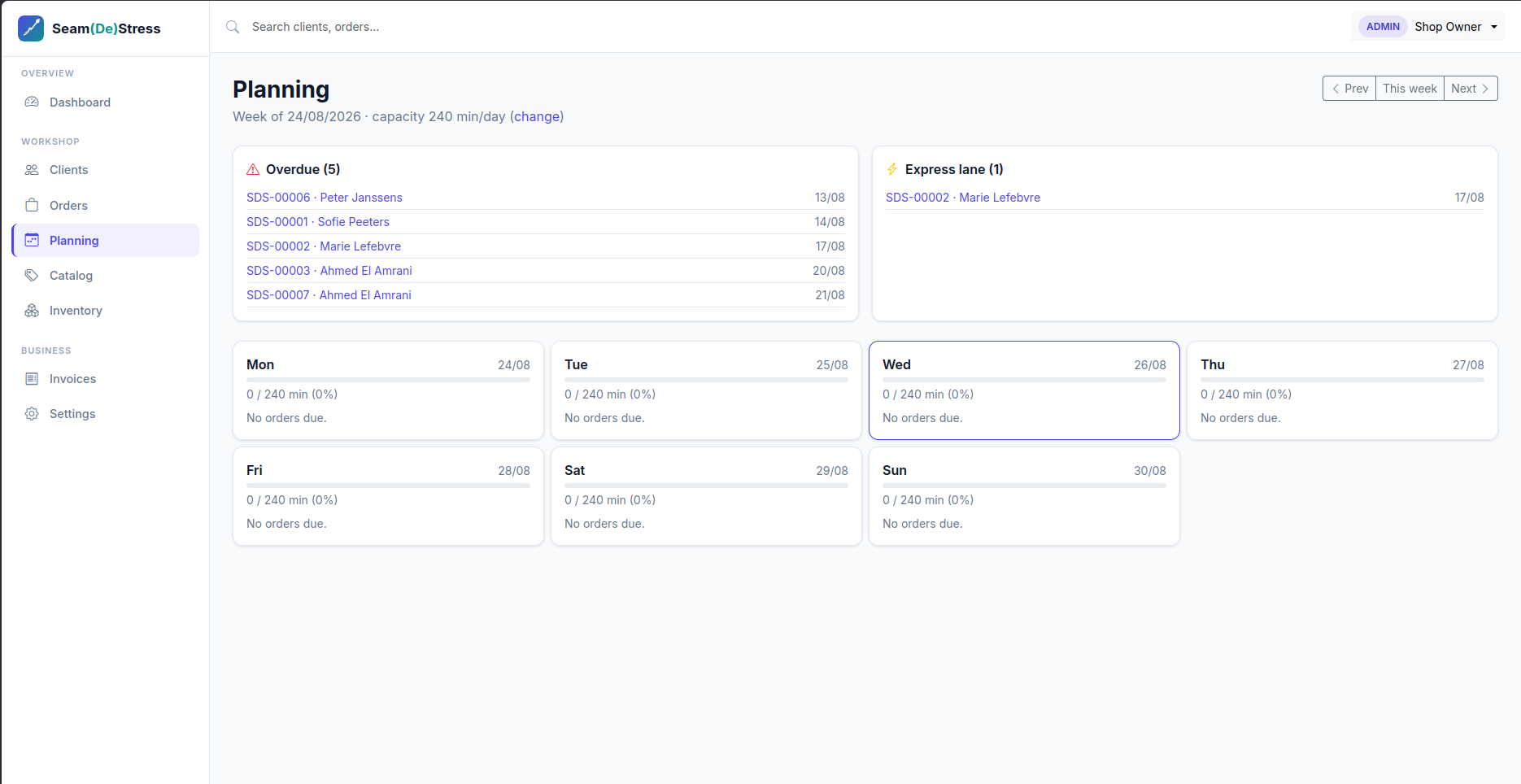
Task: Select the Fri 28/08 day card
Action: (x=388, y=496)
